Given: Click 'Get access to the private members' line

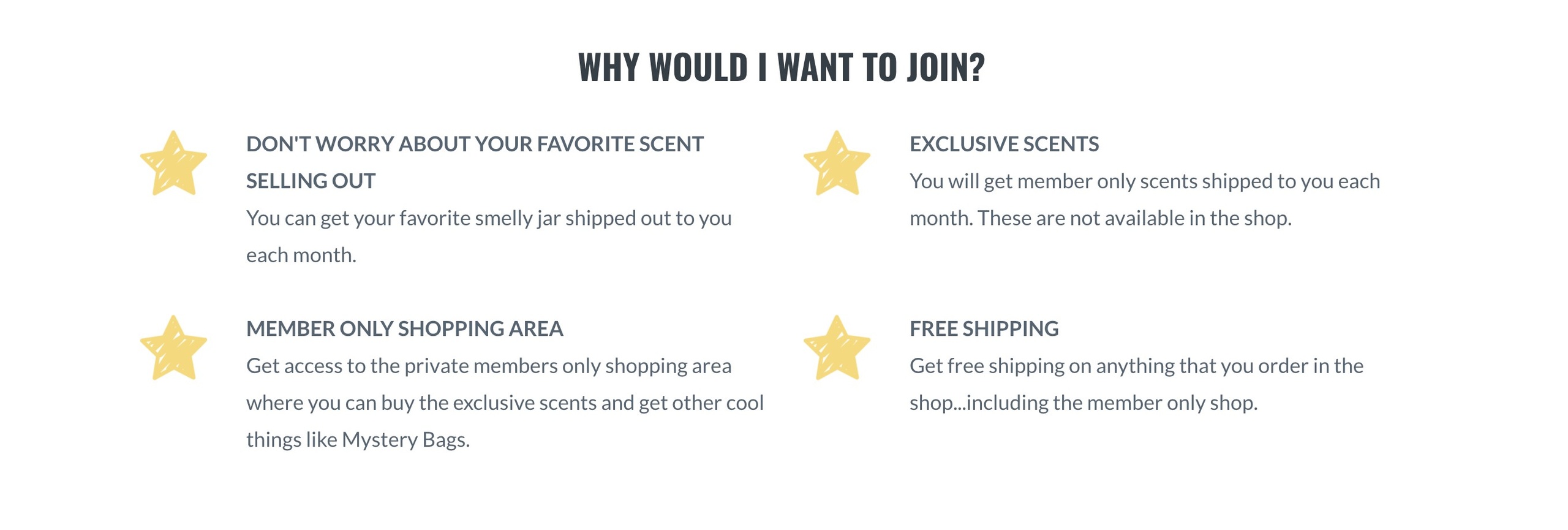Looking at the screenshot, I should (489, 366).
